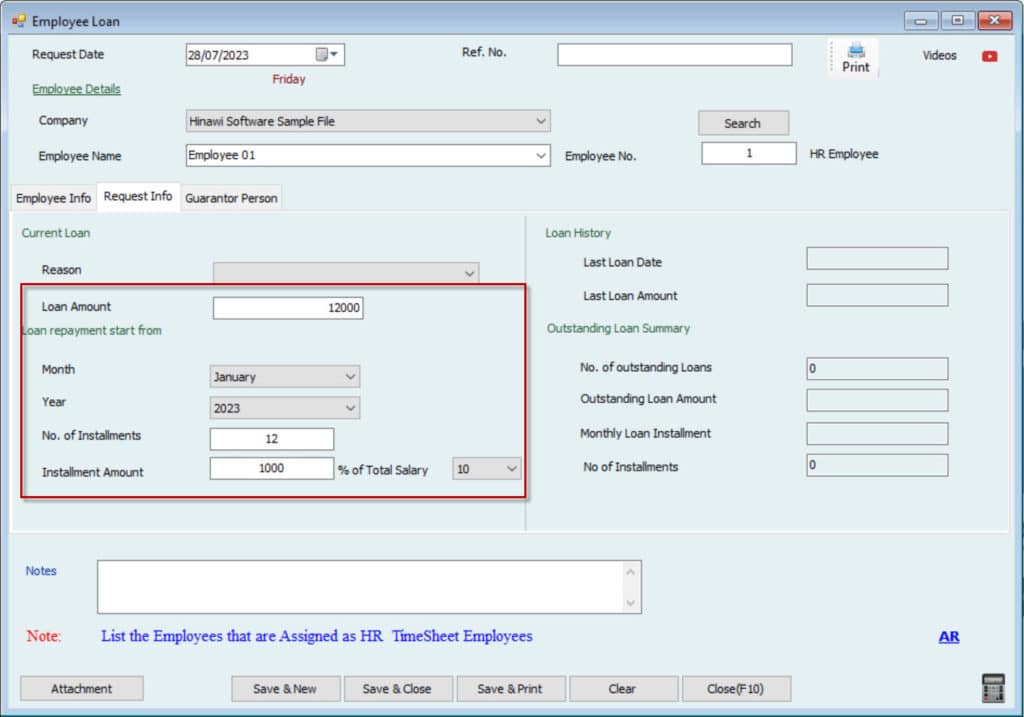
Task: Click the Loan Amount field
Action: [288, 308]
